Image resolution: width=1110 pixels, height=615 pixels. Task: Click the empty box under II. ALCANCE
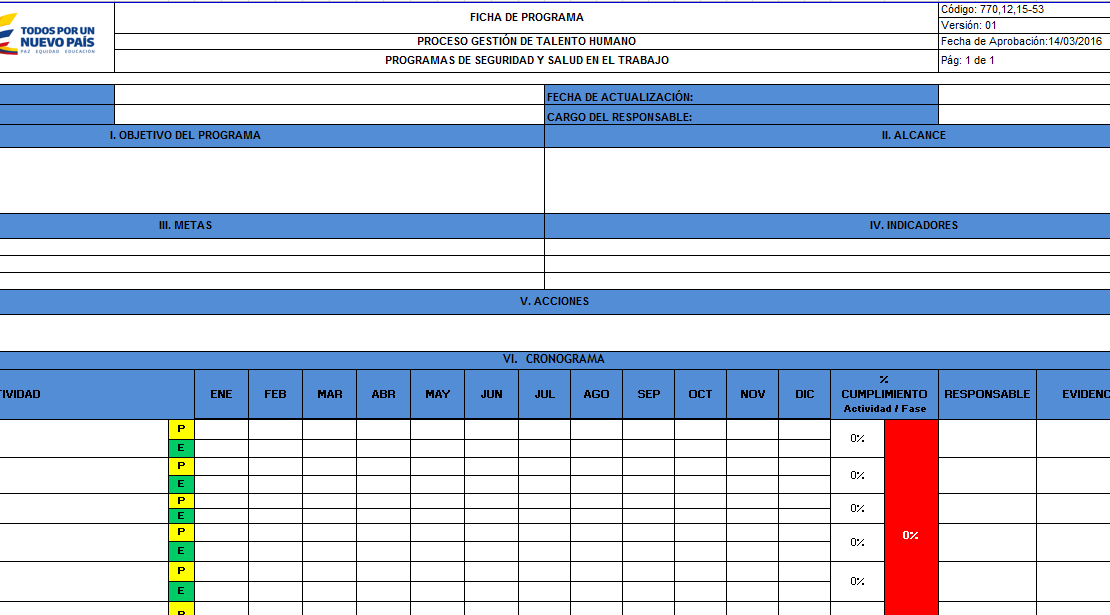[x=828, y=180]
